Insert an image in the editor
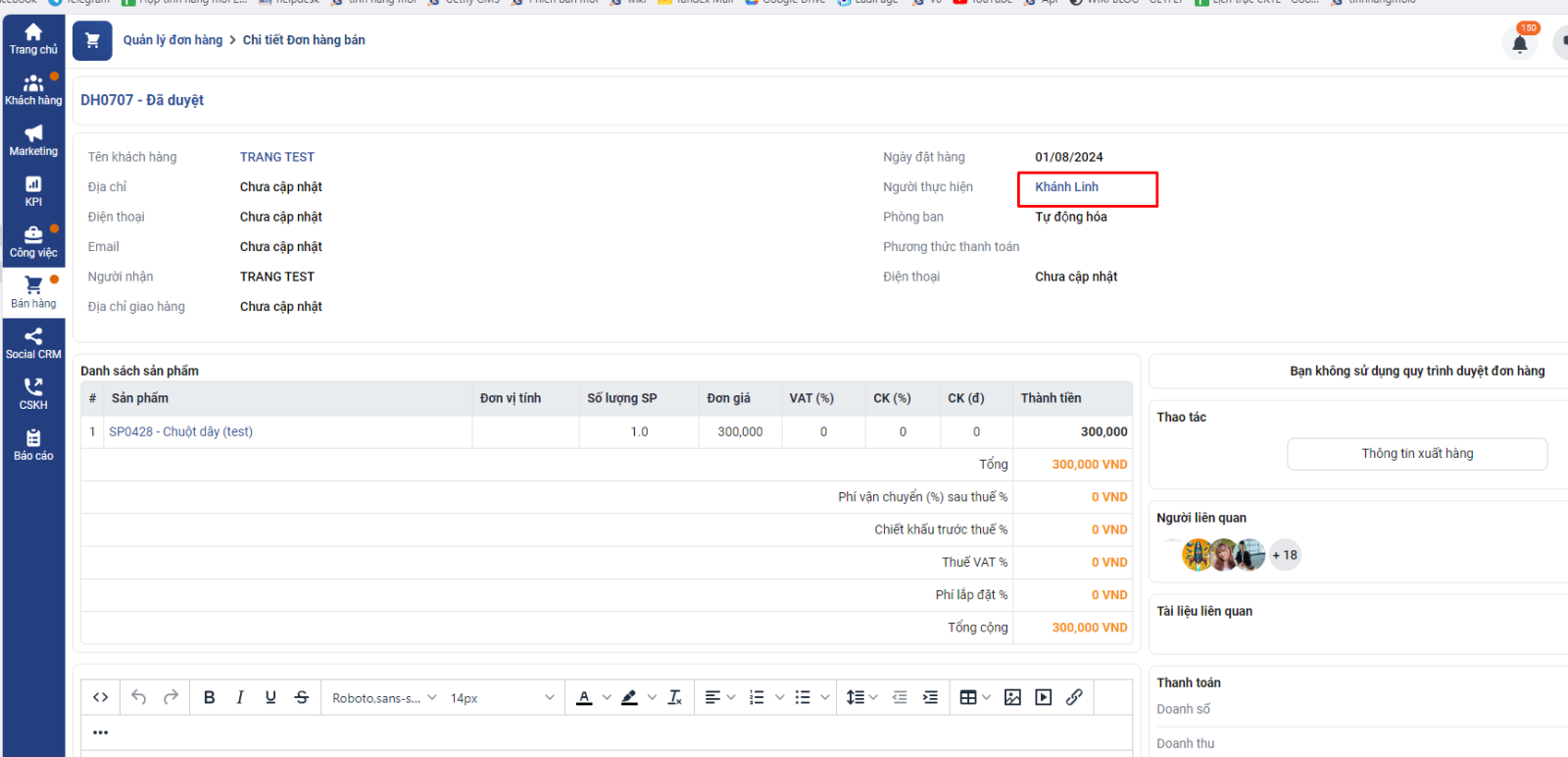The width and height of the screenshot is (1568, 757). tap(1012, 697)
